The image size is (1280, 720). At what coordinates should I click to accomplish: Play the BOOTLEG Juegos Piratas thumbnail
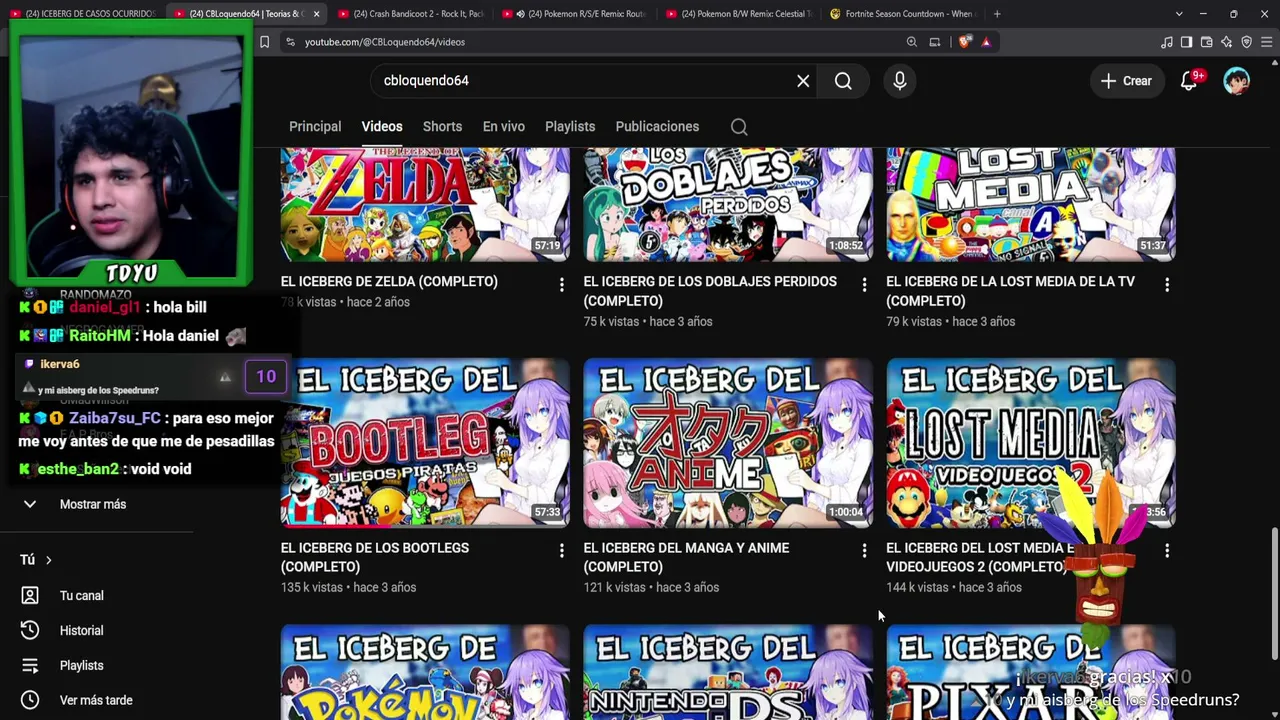point(425,443)
